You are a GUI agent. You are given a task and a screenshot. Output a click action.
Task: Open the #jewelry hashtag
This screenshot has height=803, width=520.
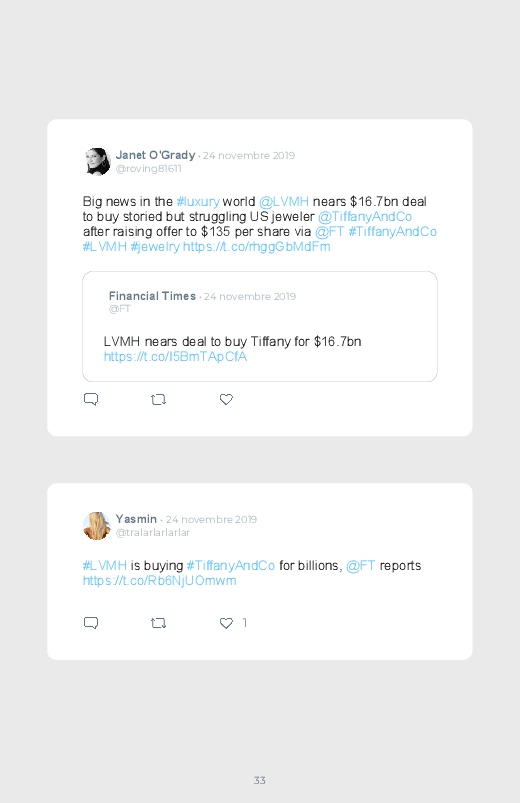coord(155,247)
